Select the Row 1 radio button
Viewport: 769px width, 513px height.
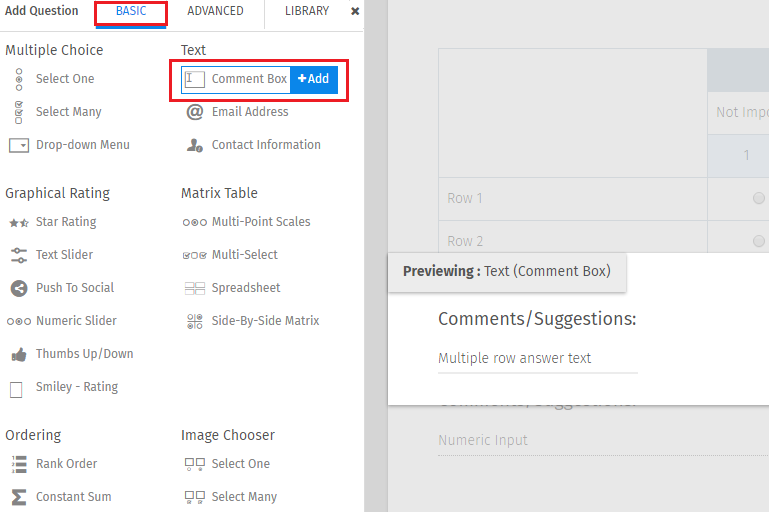tap(759, 198)
